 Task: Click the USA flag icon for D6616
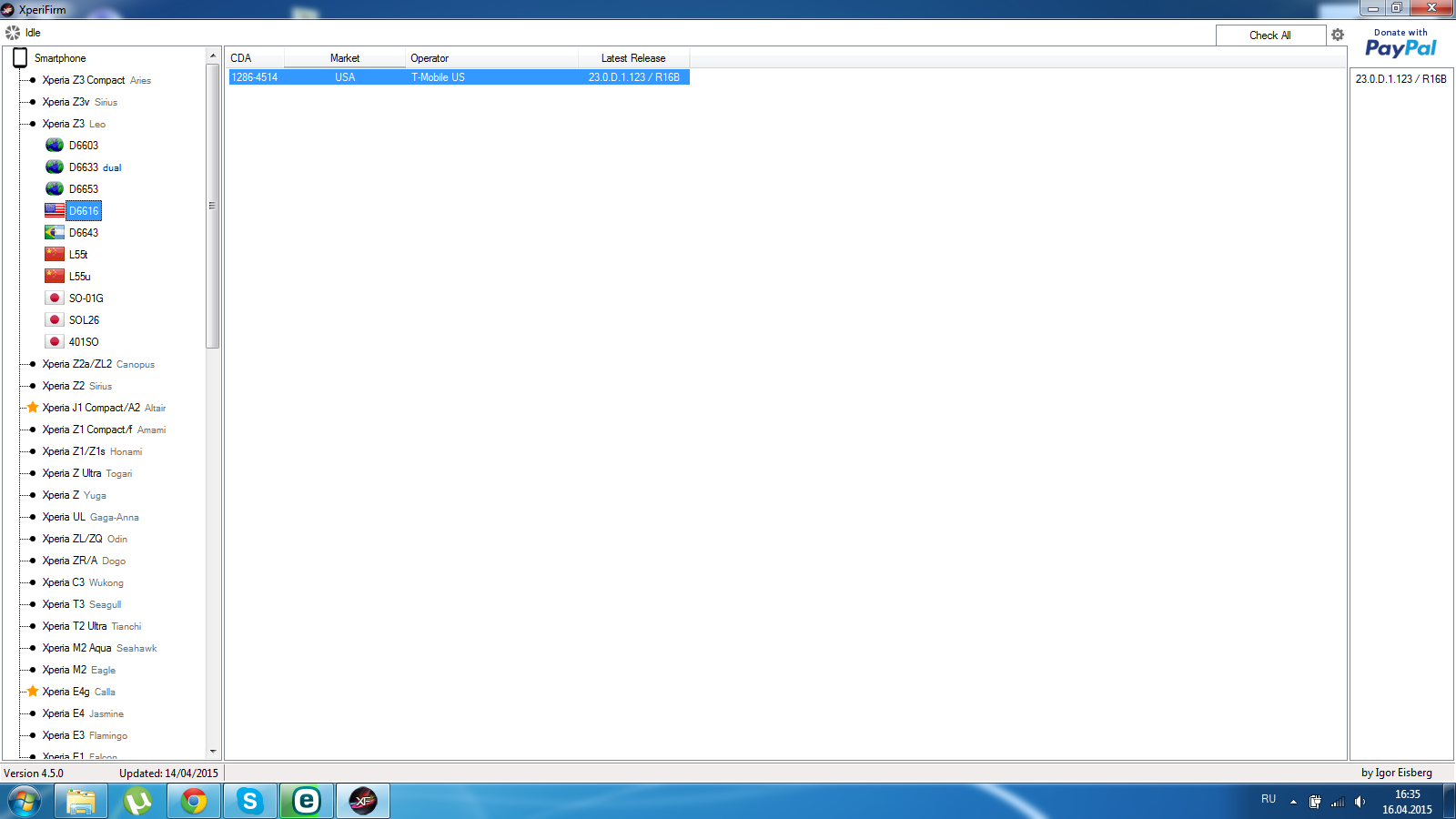coord(55,210)
